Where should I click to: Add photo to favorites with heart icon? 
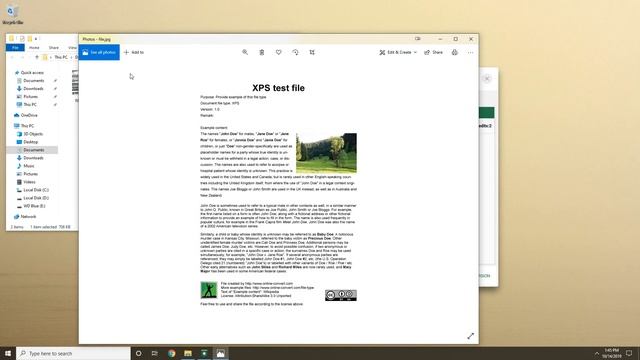[278, 52]
